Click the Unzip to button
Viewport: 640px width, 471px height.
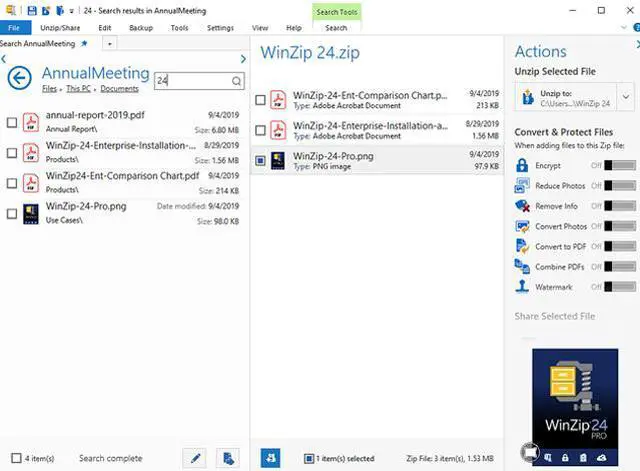pyautogui.click(x=565, y=98)
